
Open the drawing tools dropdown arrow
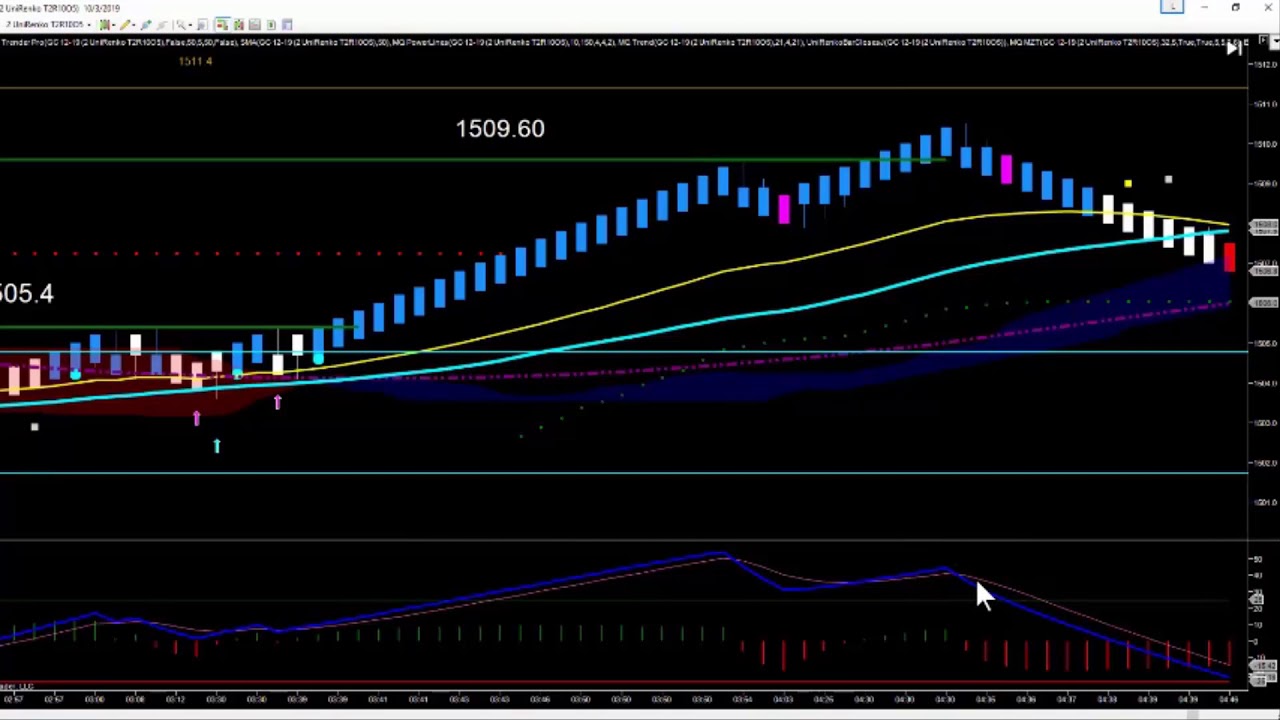tap(133, 25)
